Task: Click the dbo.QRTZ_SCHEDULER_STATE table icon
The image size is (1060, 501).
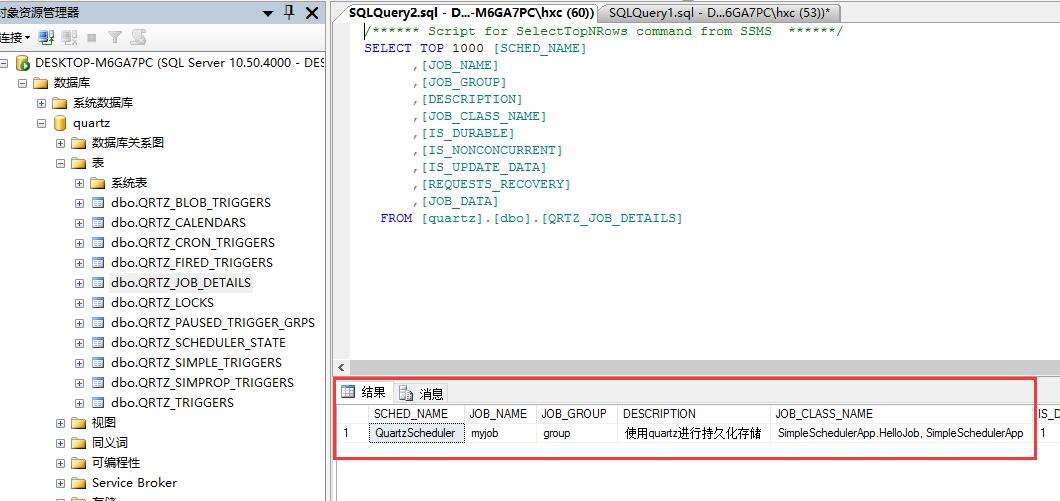Action: 98,342
